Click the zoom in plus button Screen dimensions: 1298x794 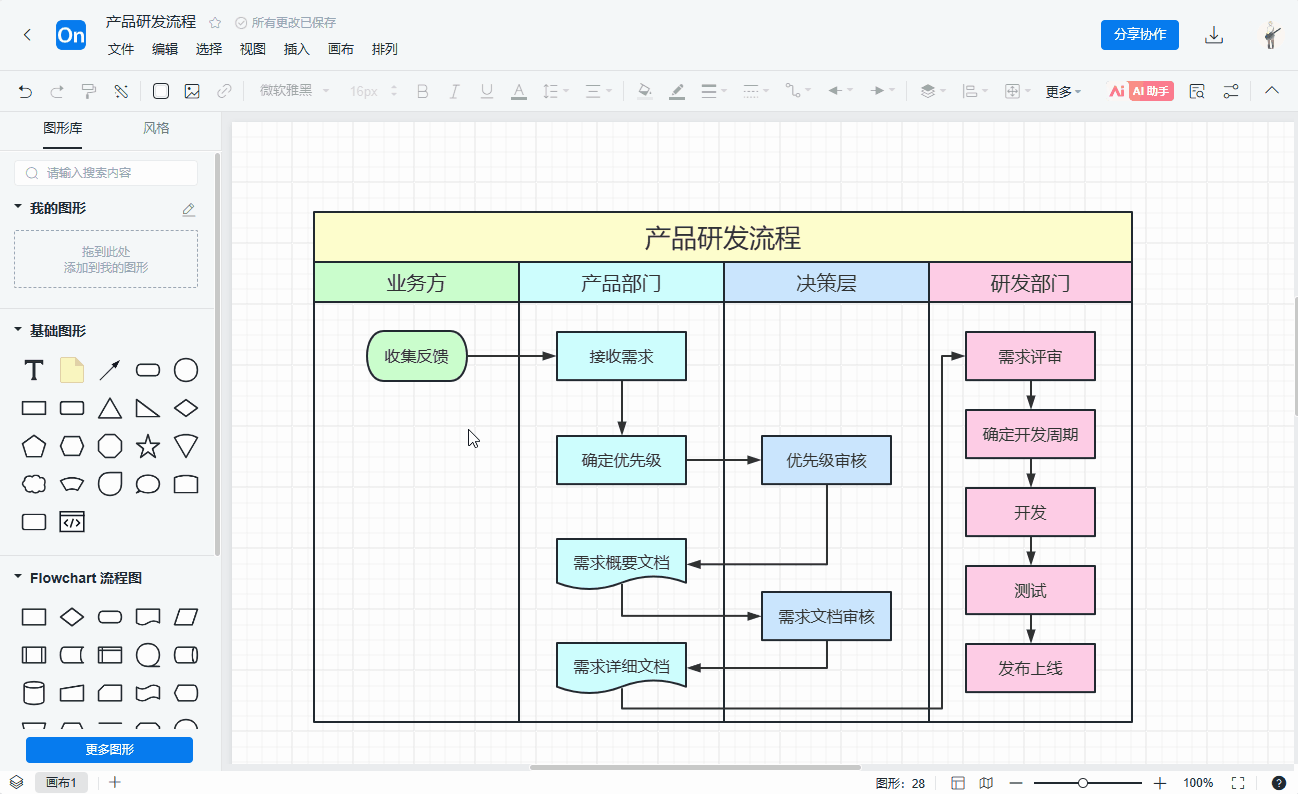click(x=1160, y=783)
